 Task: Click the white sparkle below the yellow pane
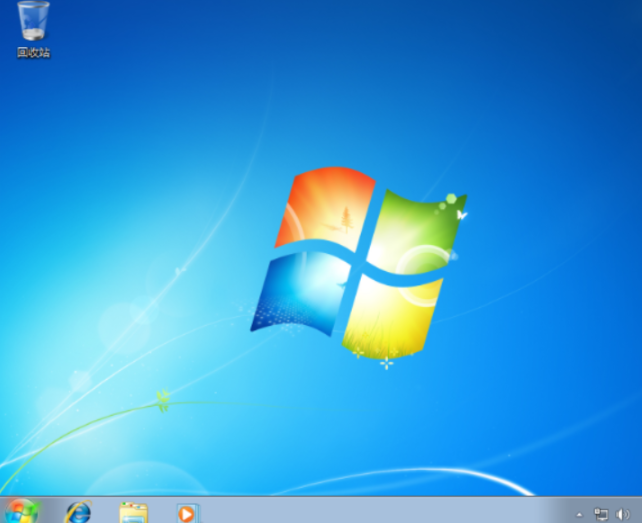click(386, 362)
